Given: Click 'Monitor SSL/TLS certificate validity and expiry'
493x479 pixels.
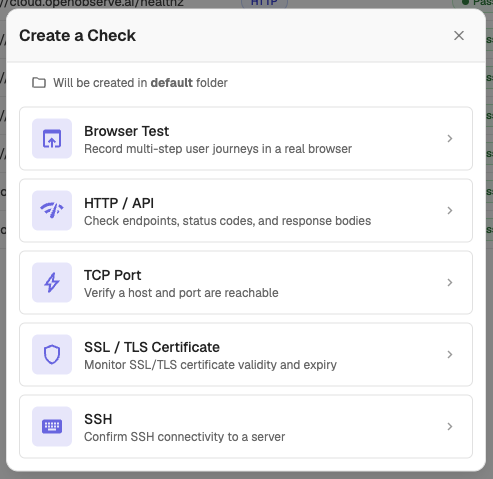Looking at the screenshot, I should 210,365.
